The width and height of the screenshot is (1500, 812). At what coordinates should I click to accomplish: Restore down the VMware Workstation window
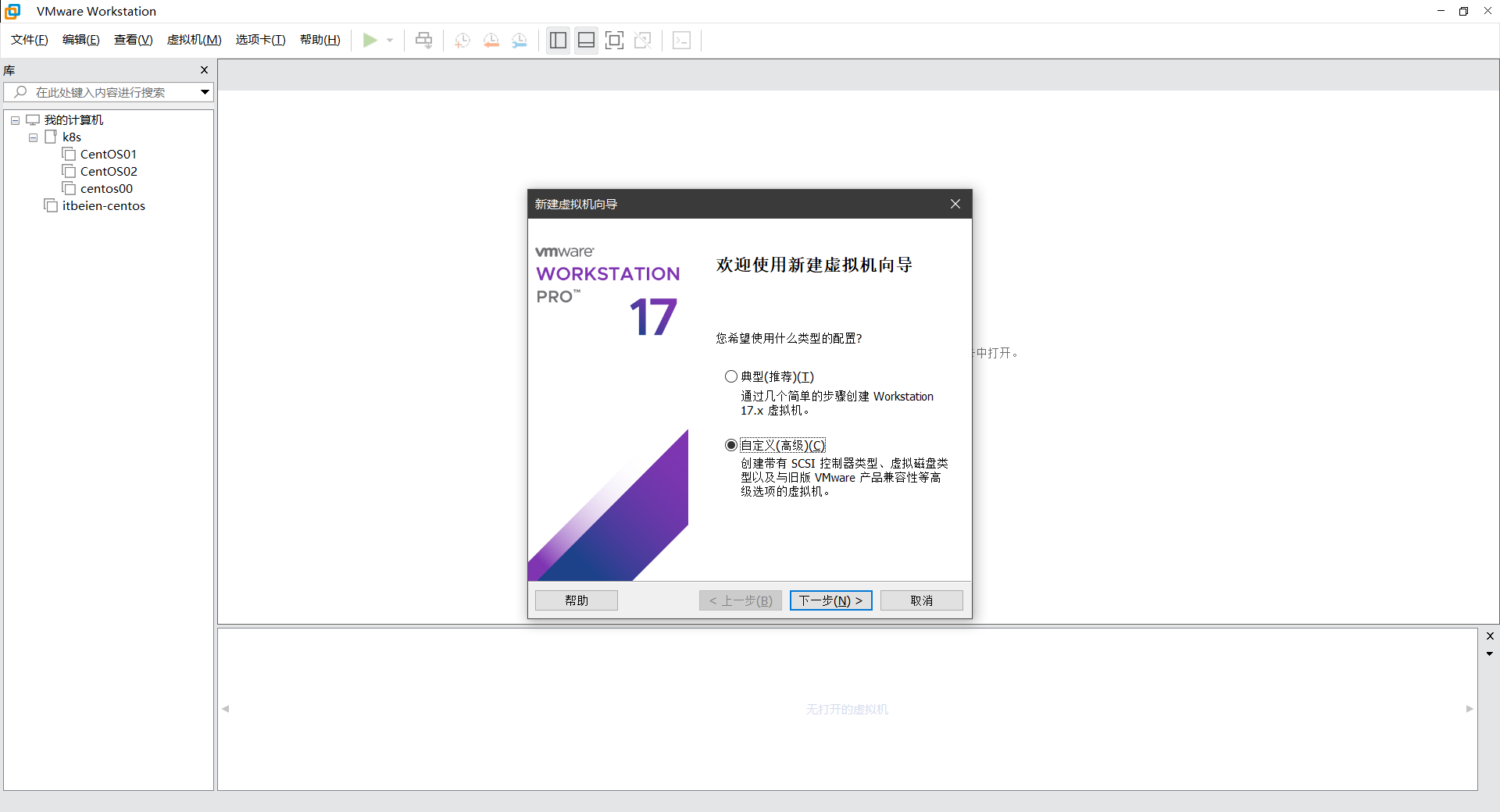click(1464, 11)
